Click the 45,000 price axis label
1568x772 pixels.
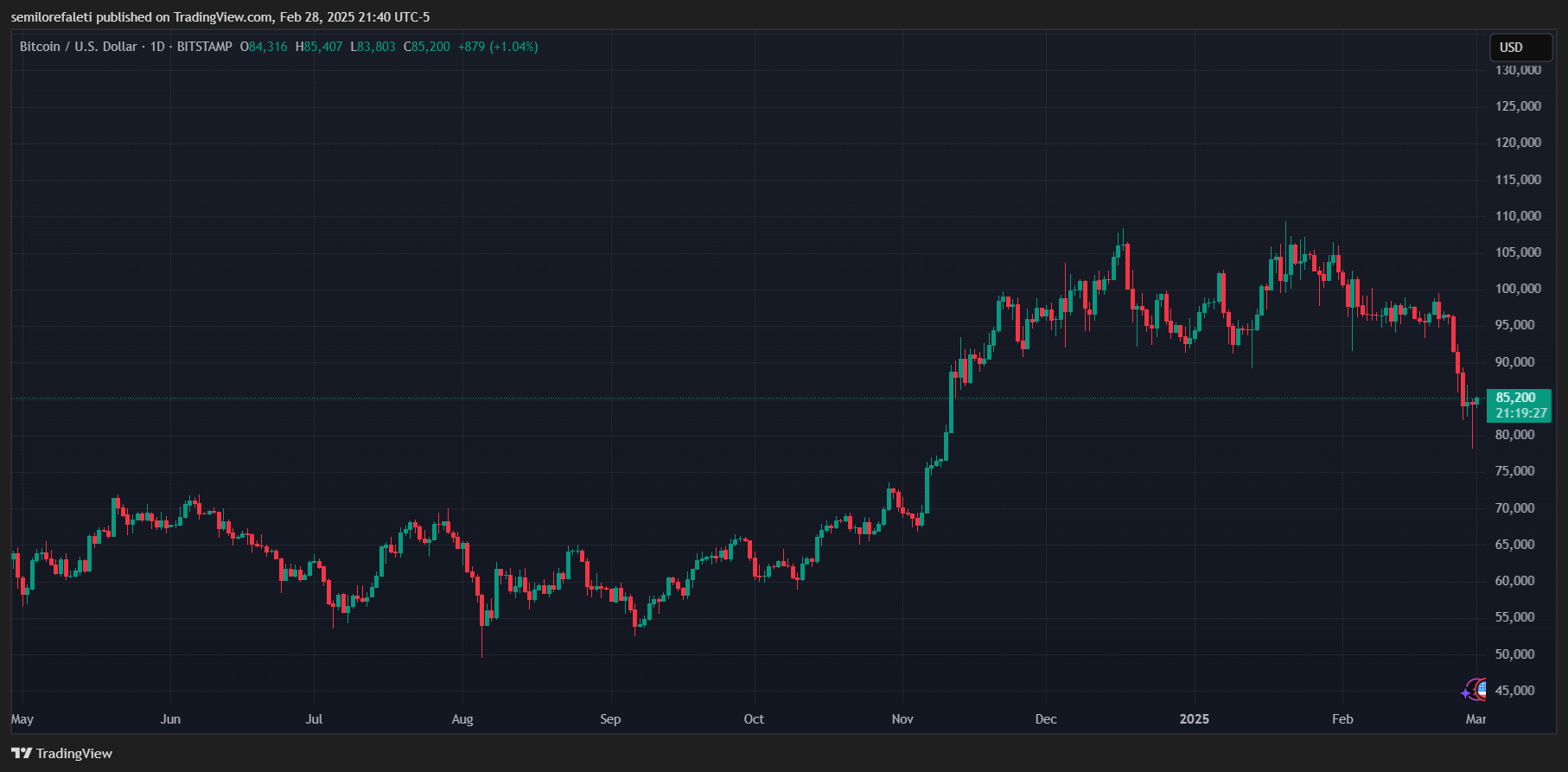[1515, 691]
